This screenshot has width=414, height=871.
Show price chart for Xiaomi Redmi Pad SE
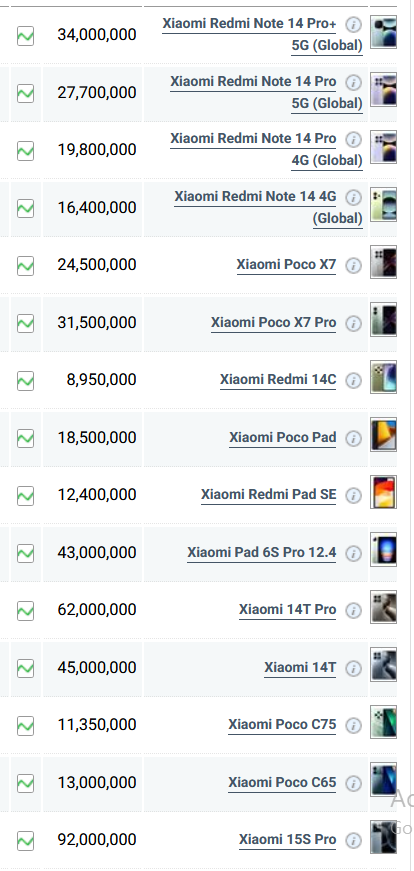25,495
